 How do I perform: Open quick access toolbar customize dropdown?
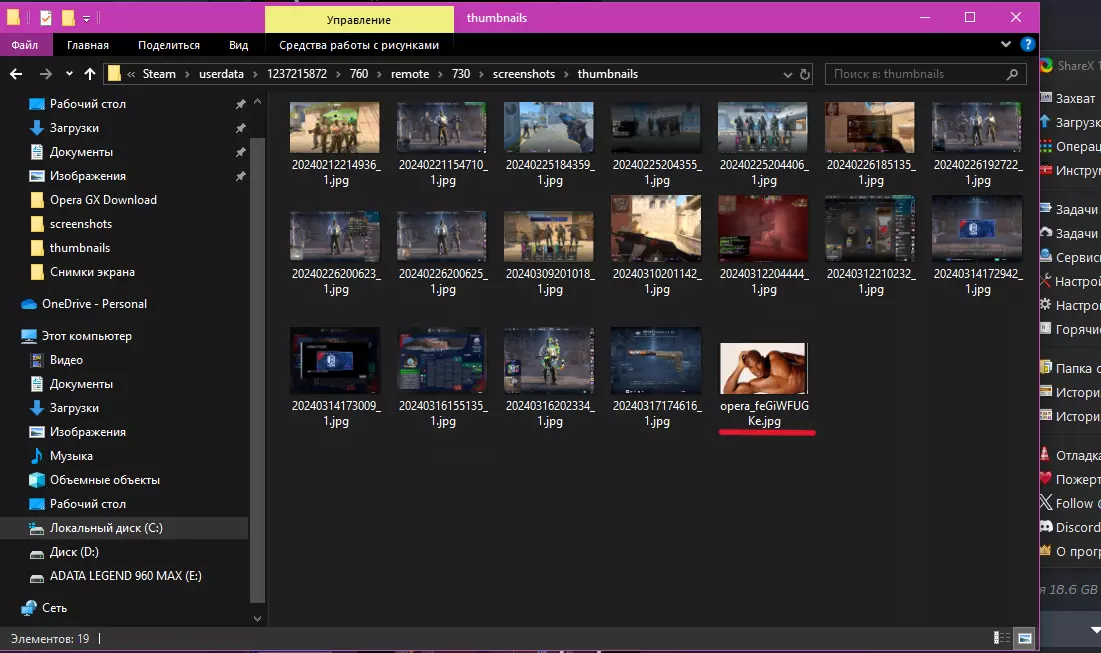click(x=86, y=19)
